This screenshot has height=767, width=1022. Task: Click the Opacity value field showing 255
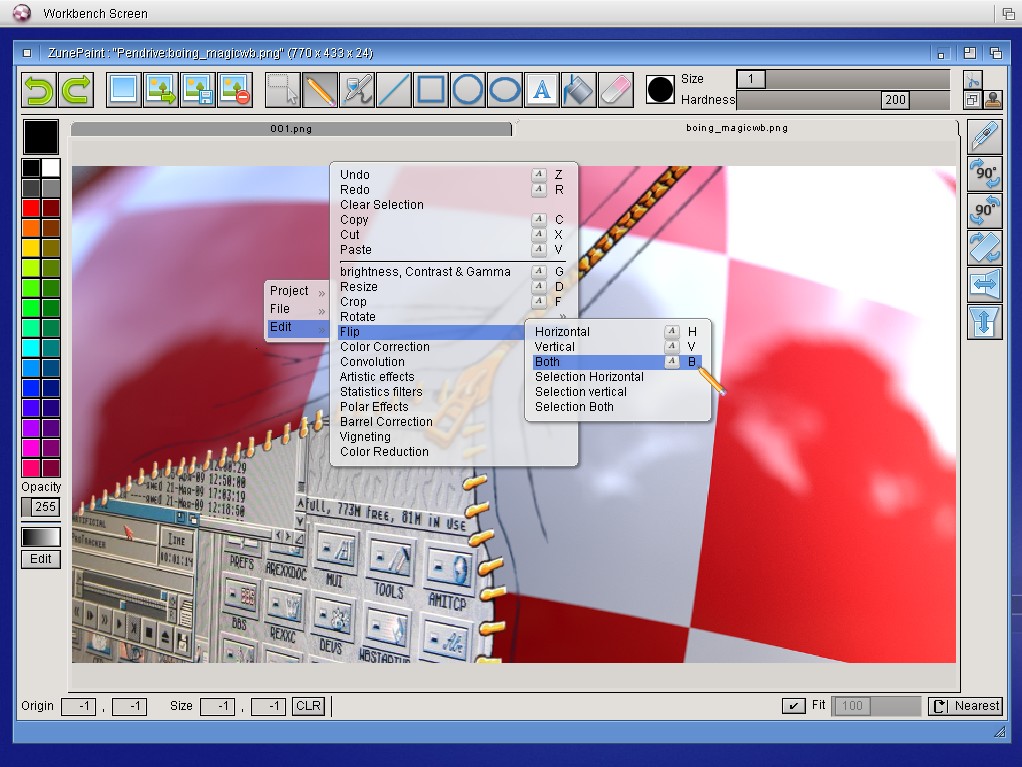point(45,507)
